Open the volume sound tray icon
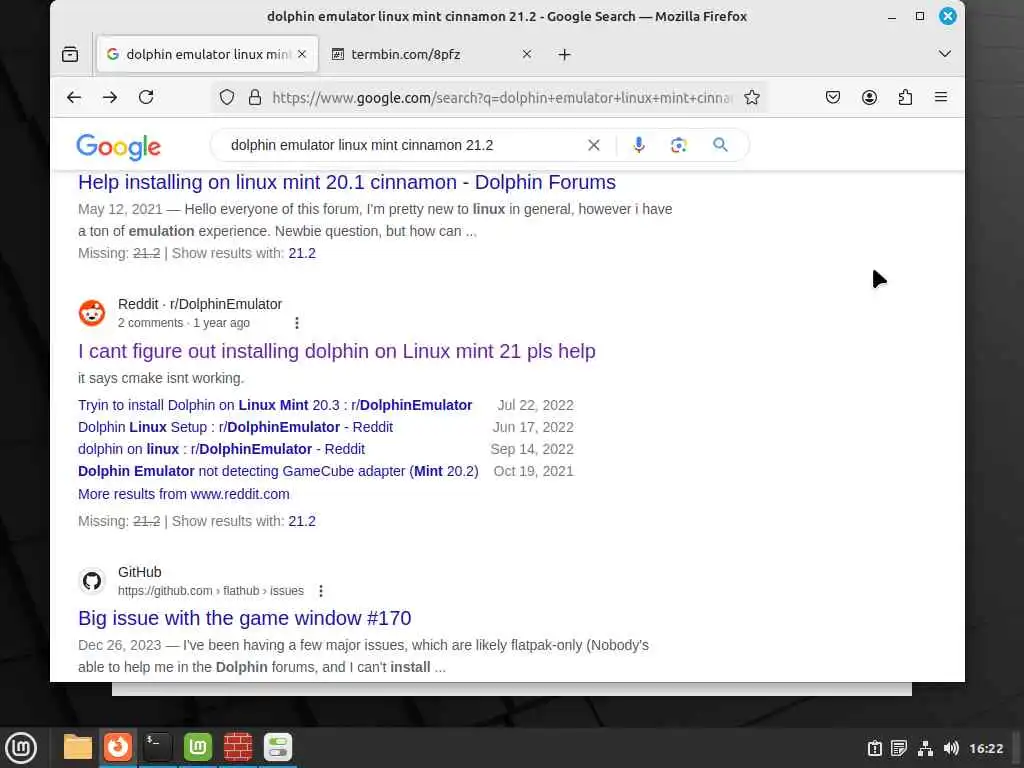 coord(951,748)
